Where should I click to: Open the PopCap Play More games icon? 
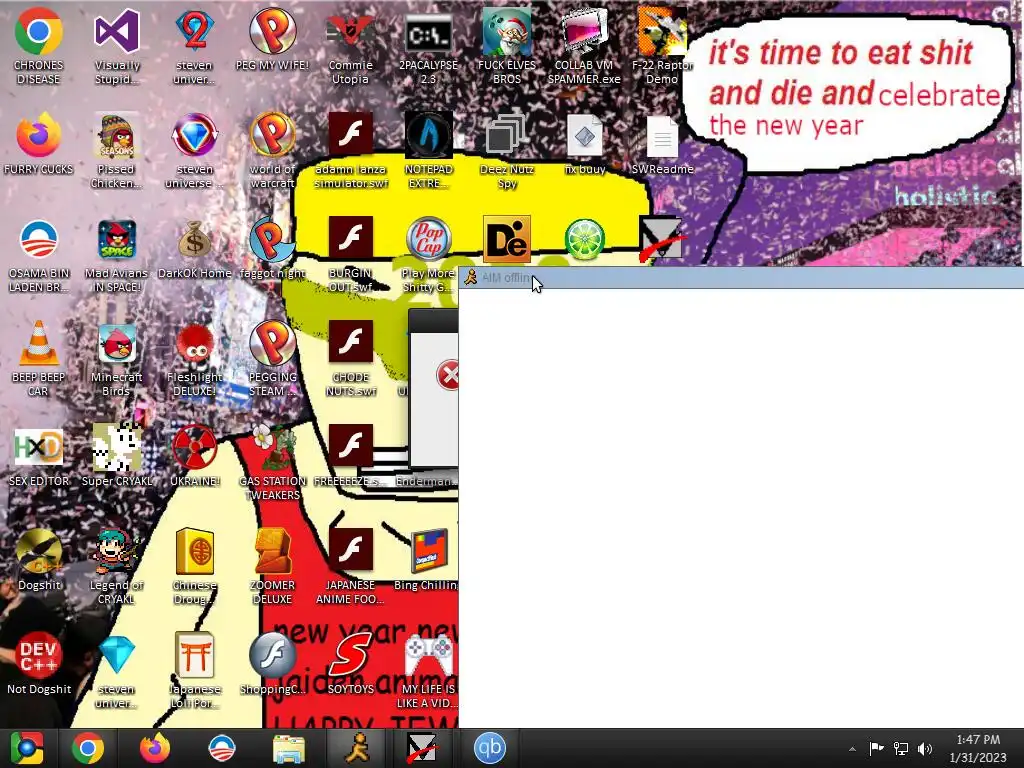(x=428, y=240)
